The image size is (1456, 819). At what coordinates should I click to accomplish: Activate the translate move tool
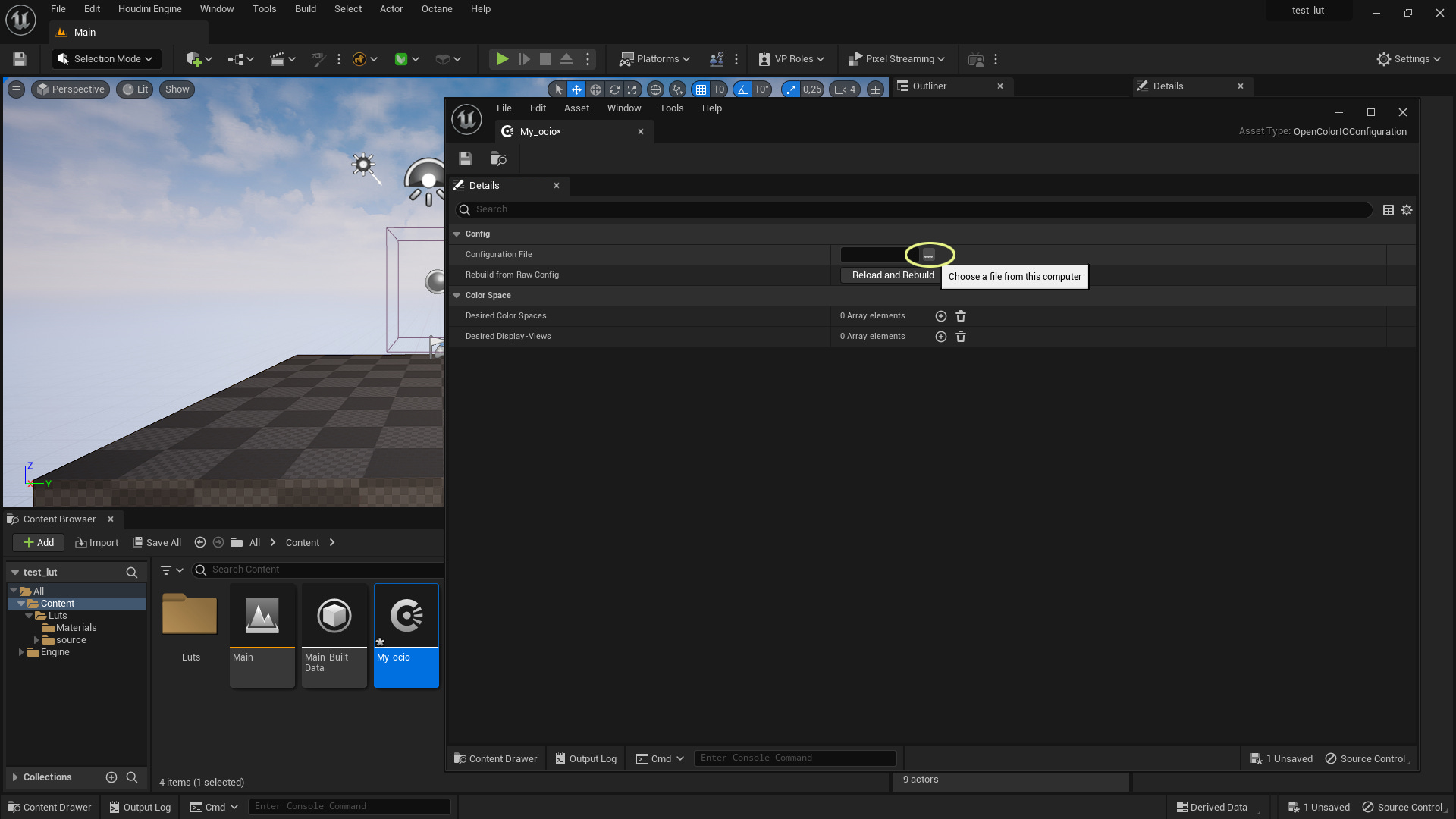click(577, 89)
